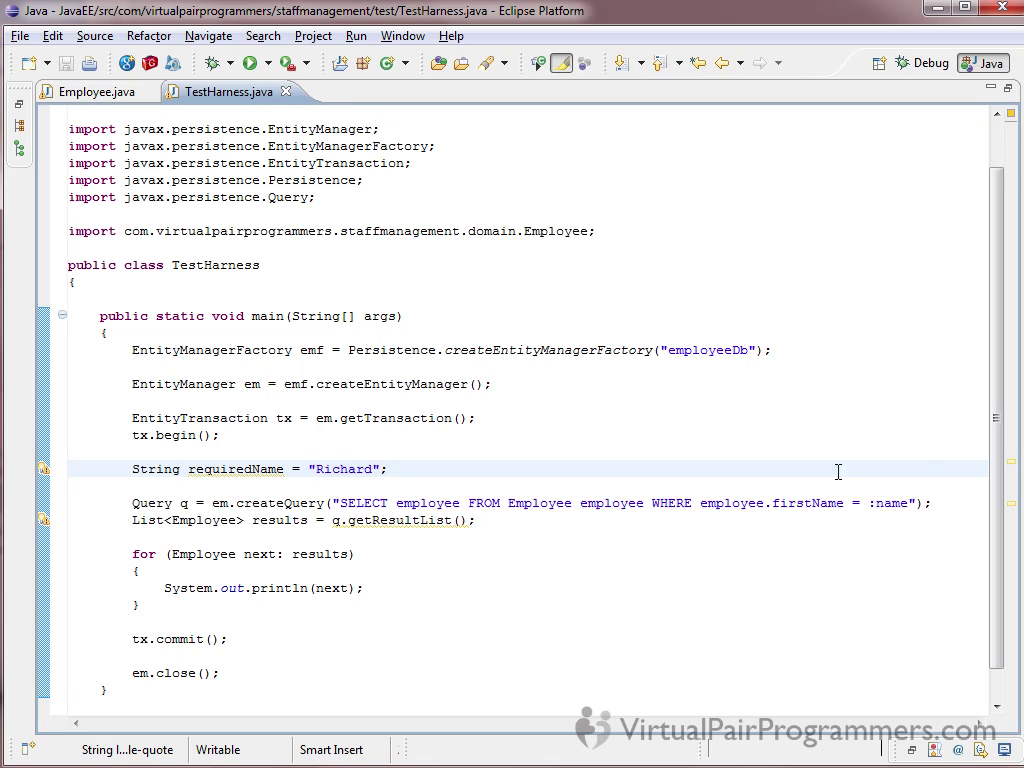Click the Run External Tools icon

pos(288,63)
